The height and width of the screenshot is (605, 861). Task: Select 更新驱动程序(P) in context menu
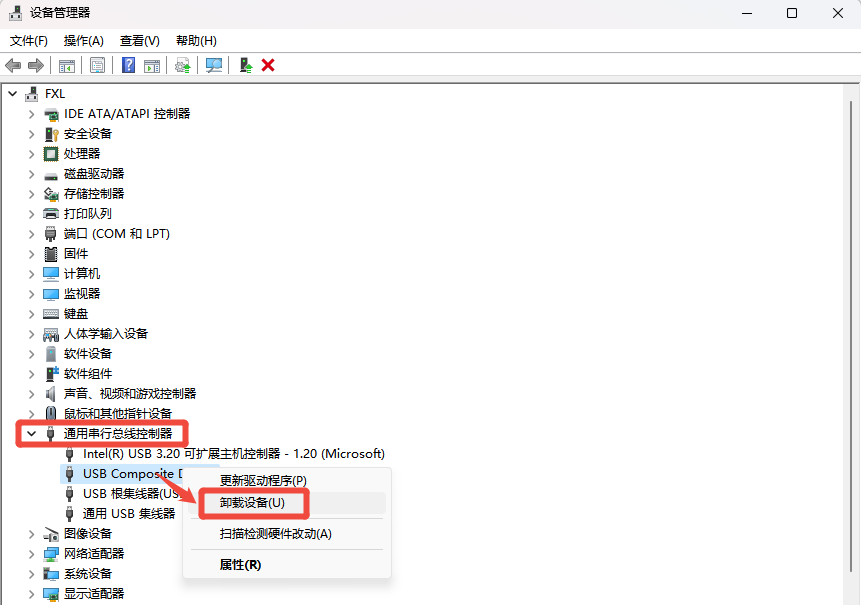point(263,481)
